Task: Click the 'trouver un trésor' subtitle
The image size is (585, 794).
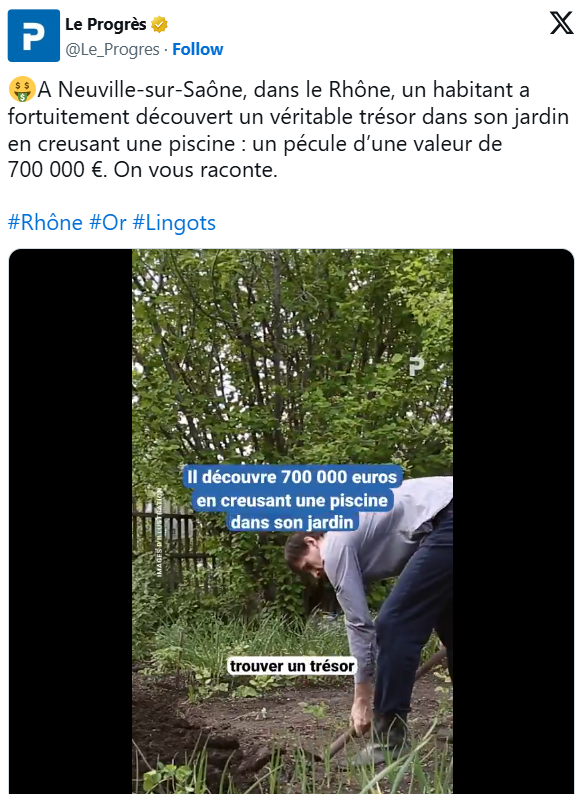Action: click(292, 666)
